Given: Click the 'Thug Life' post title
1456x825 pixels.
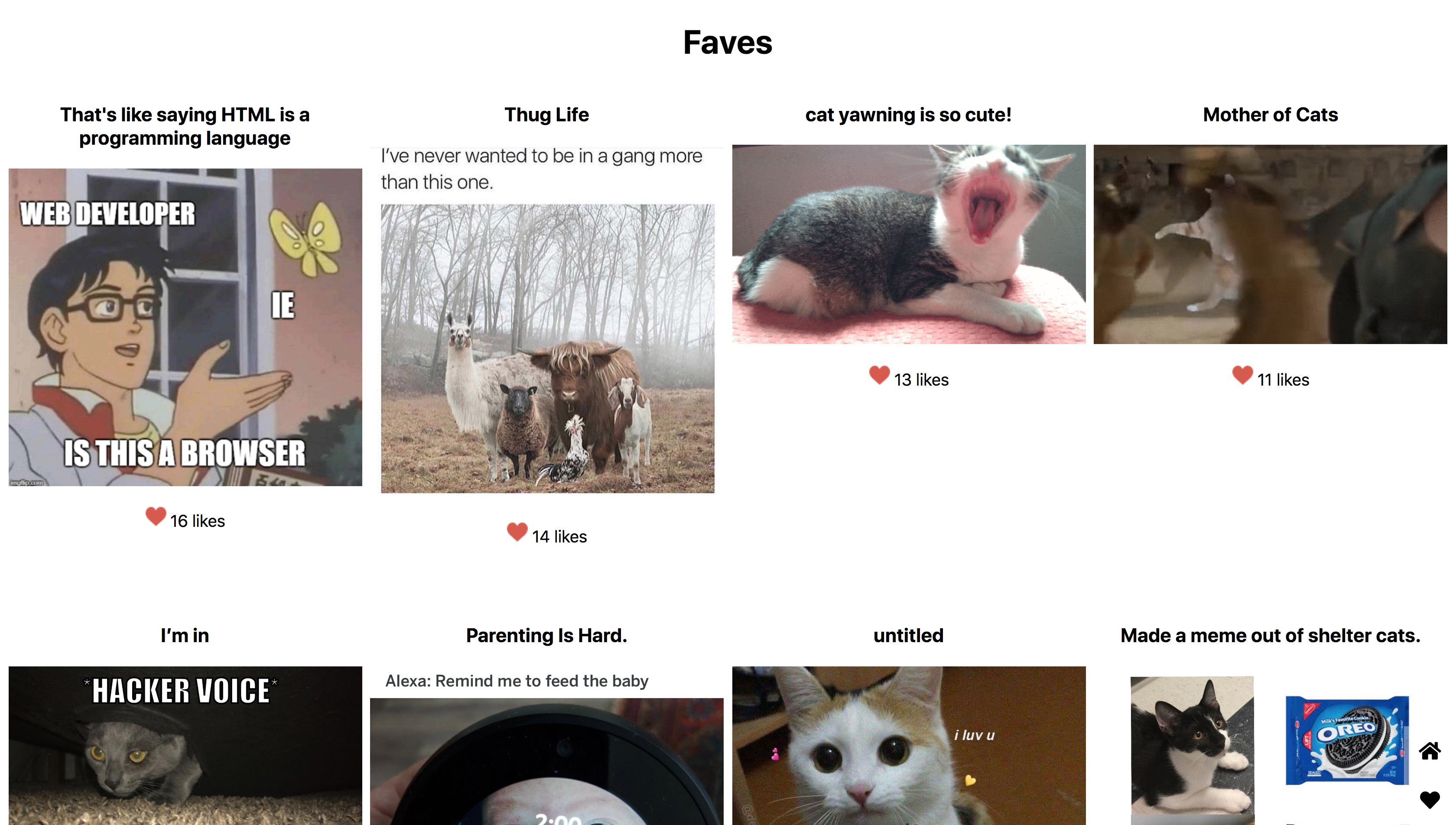Looking at the screenshot, I should pos(547,114).
